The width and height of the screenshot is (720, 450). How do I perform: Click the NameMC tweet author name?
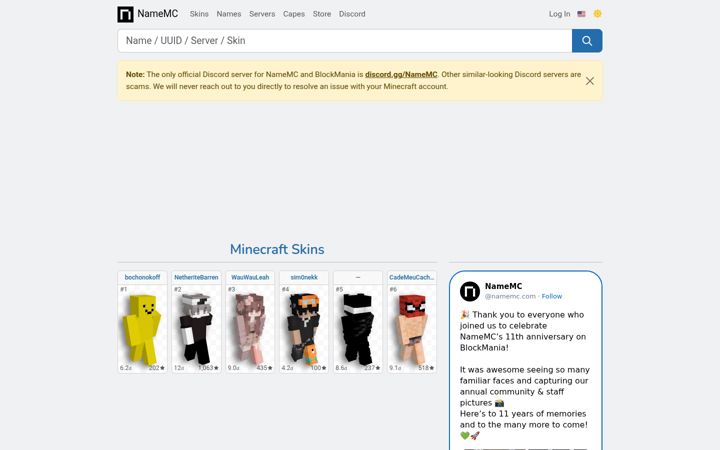pos(503,286)
